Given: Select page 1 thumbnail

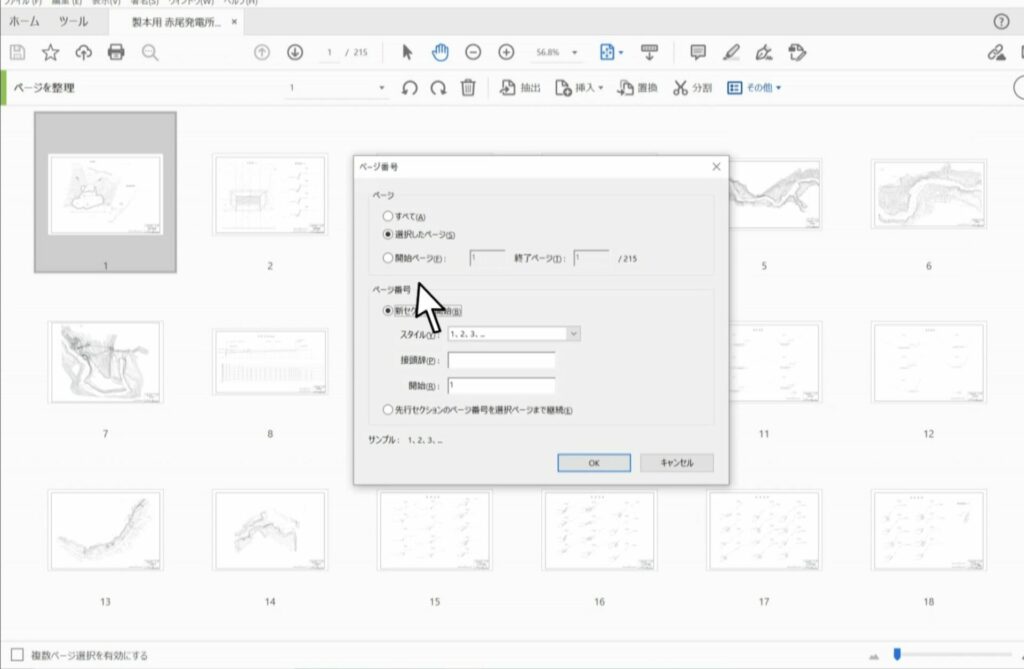Looking at the screenshot, I should [105, 194].
